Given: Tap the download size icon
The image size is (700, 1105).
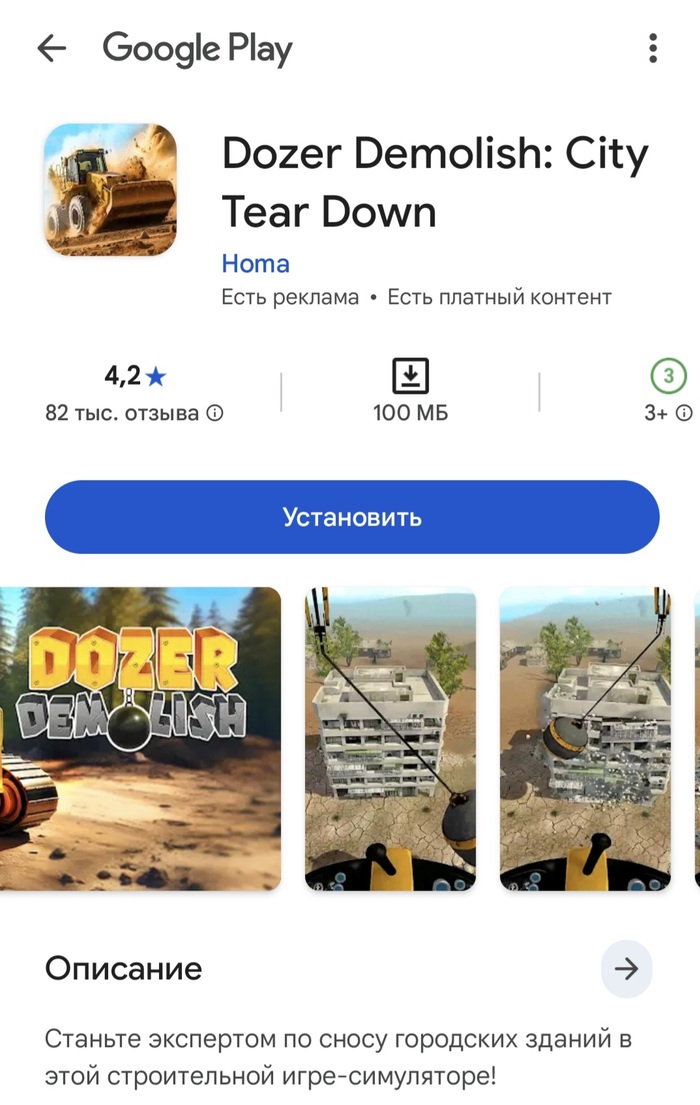Looking at the screenshot, I should (410, 376).
